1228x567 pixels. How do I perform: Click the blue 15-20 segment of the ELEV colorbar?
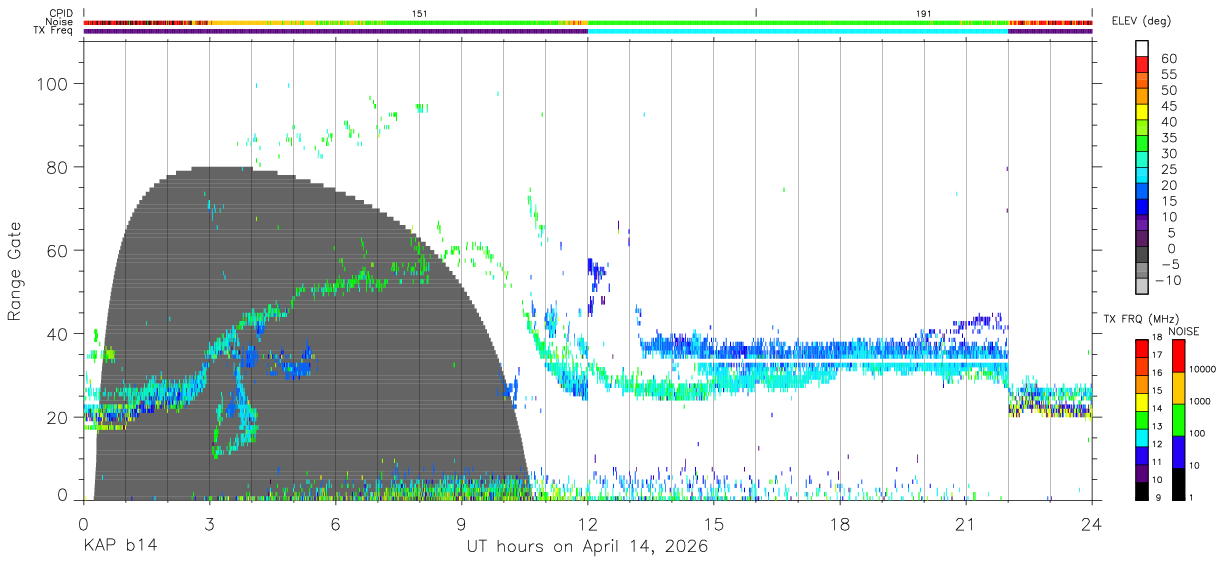pyautogui.click(x=1142, y=193)
